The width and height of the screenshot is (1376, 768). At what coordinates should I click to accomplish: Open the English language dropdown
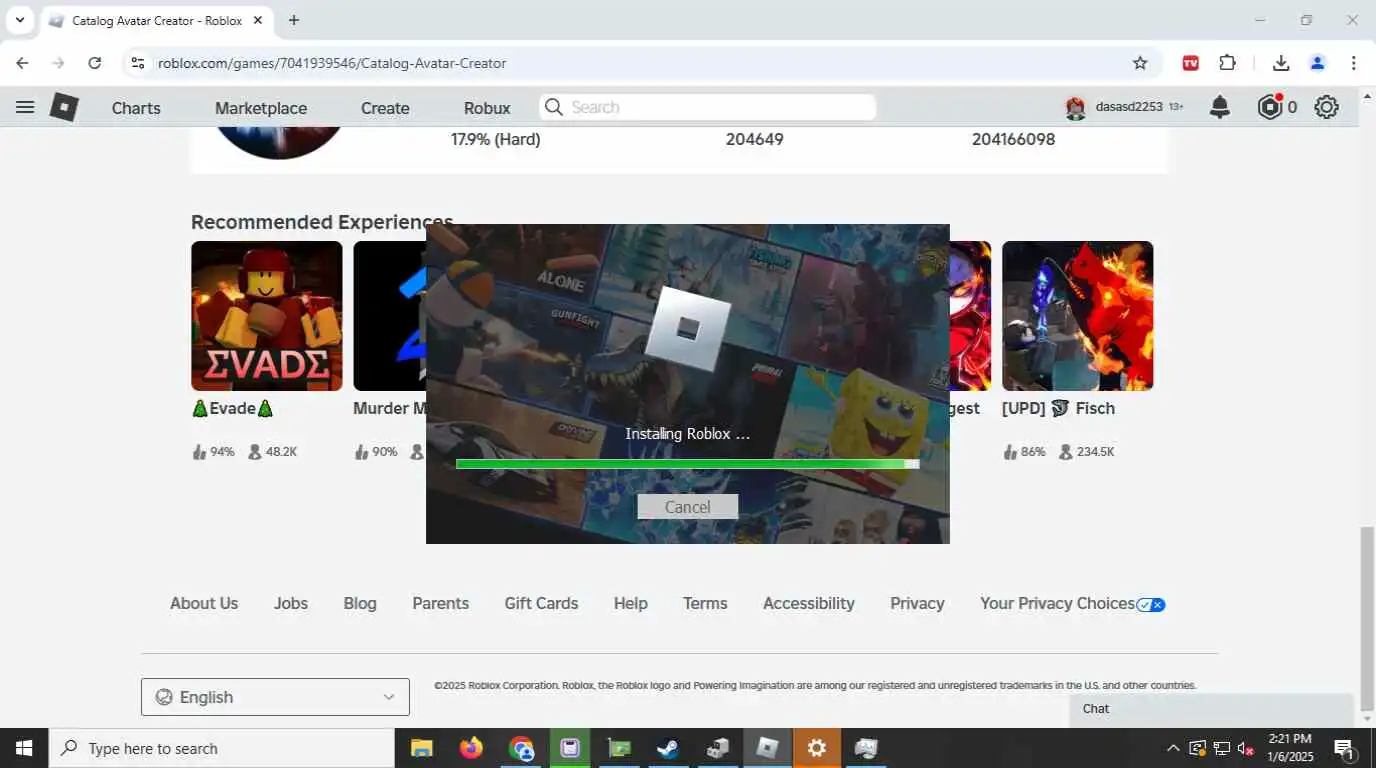point(275,697)
